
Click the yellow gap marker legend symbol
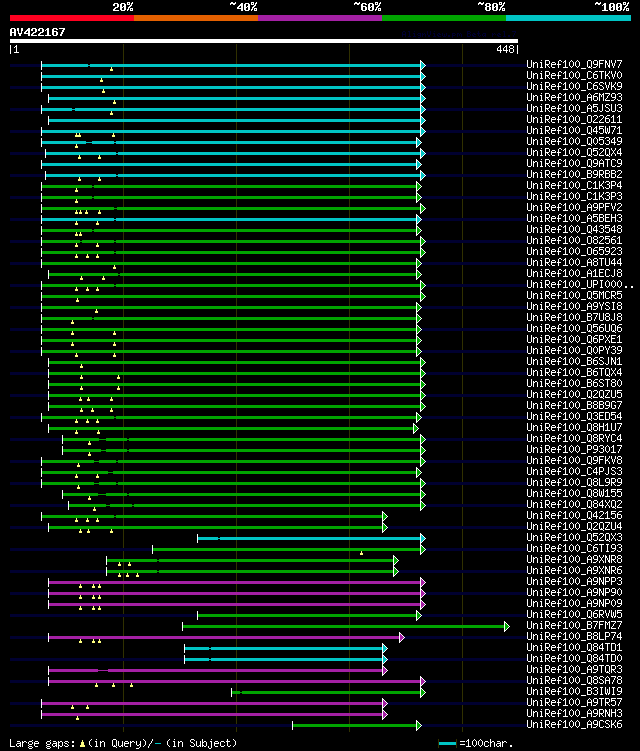pyautogui.click(x=82, y=744)
